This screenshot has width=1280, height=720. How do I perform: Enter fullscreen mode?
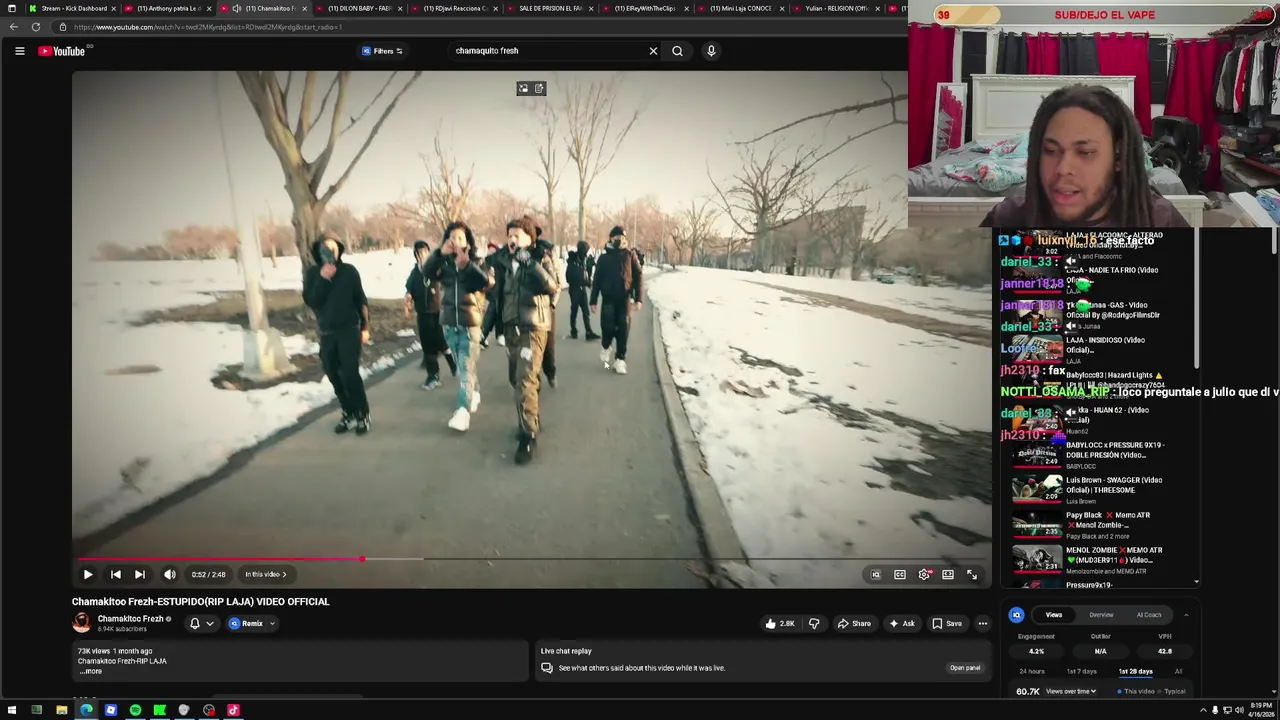(972, 575)
